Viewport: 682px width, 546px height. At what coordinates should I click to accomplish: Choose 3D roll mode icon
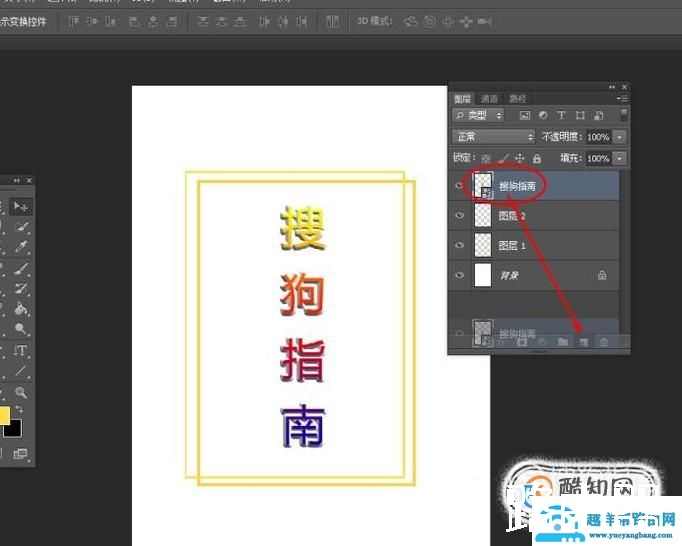pyautogui.click(x=429, y=21)
